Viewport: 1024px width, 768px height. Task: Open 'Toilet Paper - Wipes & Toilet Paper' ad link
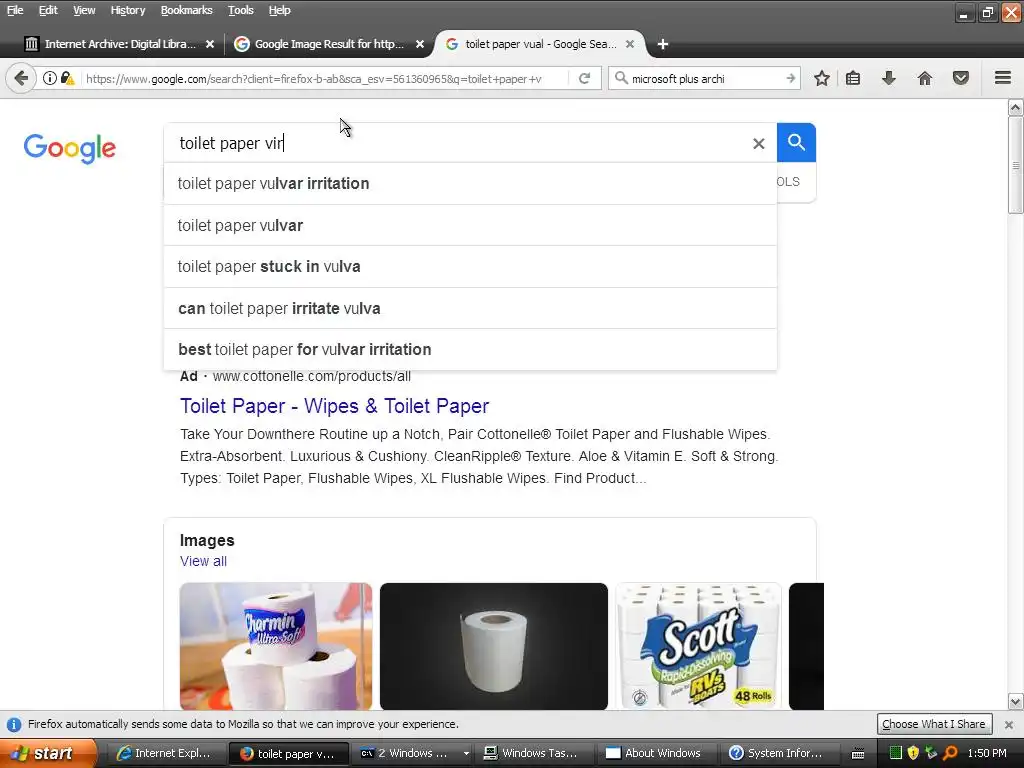point(334,406)
